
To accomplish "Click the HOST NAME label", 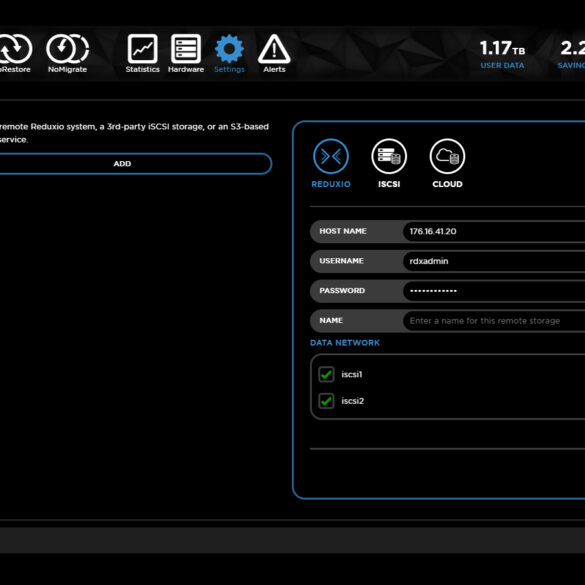I will (x=343, y=231).
